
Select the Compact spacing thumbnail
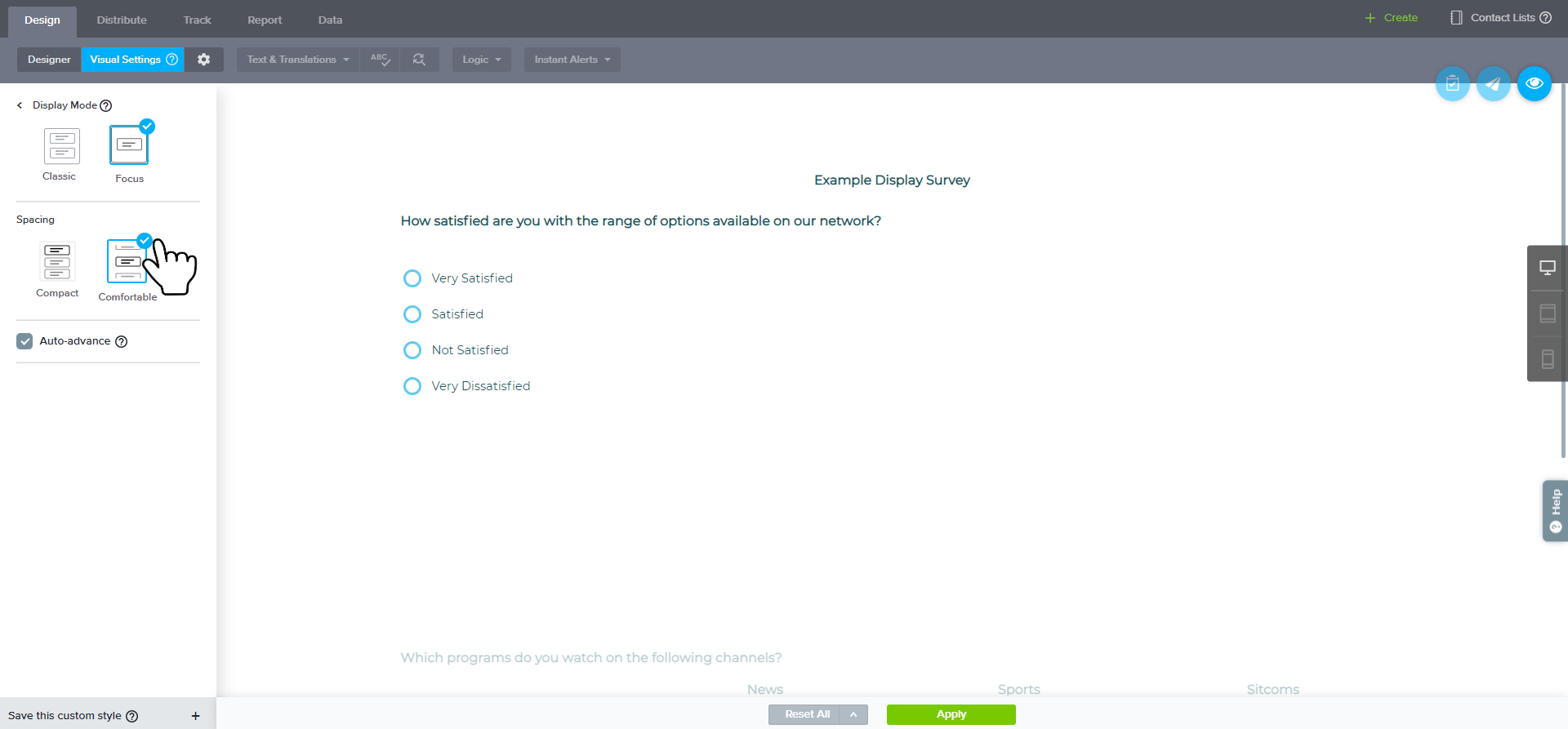pyautogui.click(x=57, y=263)
